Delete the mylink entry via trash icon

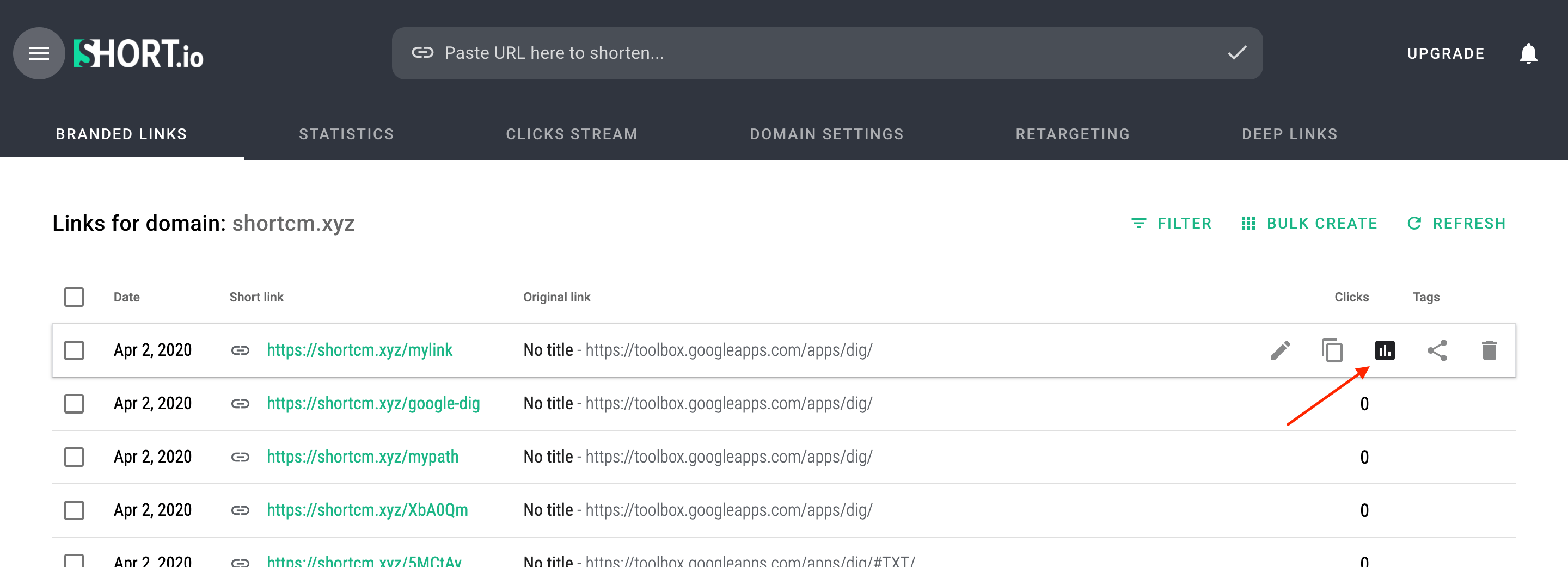(x=1491, y=350)
